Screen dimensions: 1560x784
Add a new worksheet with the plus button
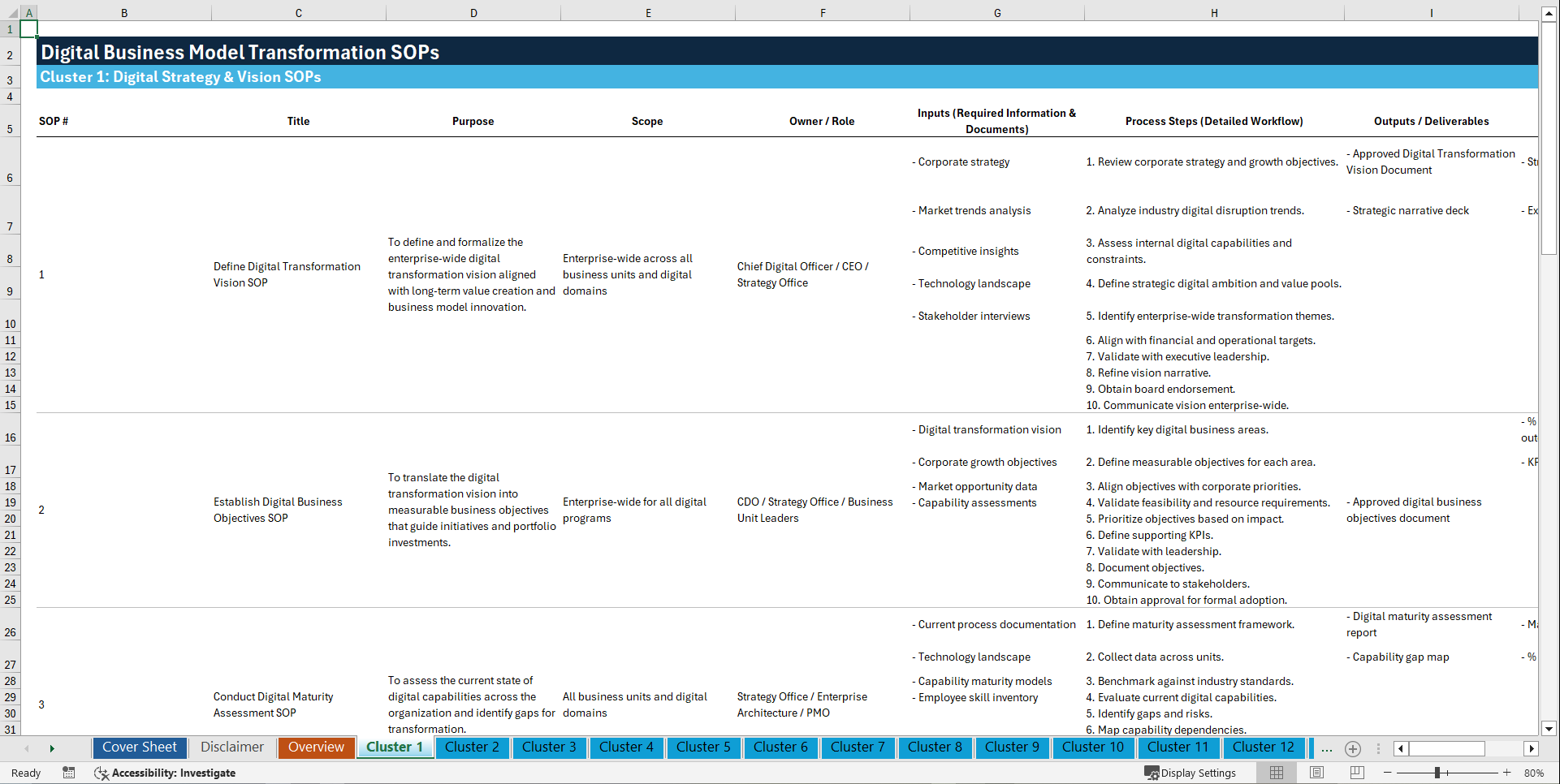pyautogui.click(x=1353, y=748)
